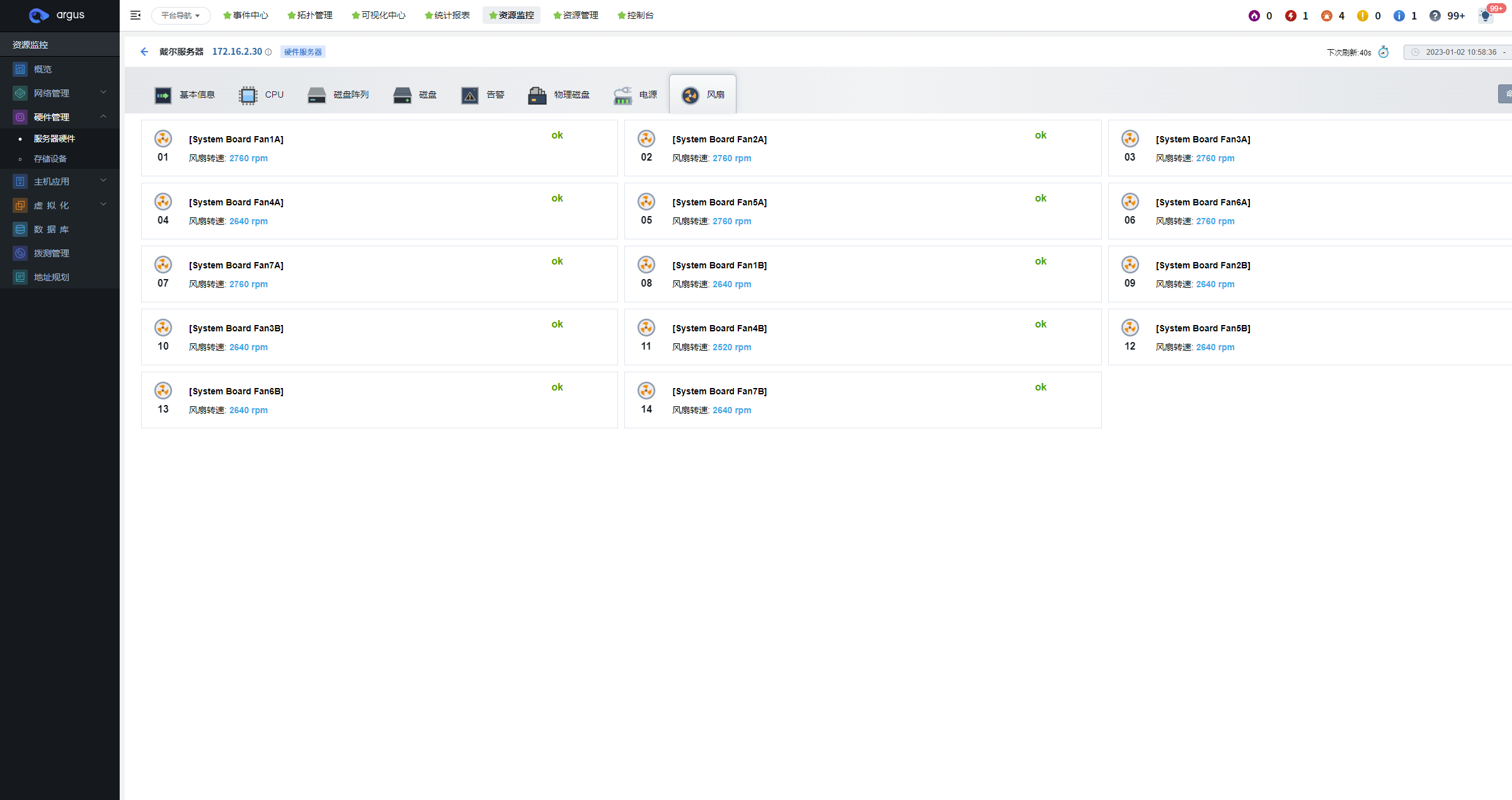Click the back arrow beside 戴尔服务器
The height and width of the screenshot is (800, 1512).
pos(144,52)
